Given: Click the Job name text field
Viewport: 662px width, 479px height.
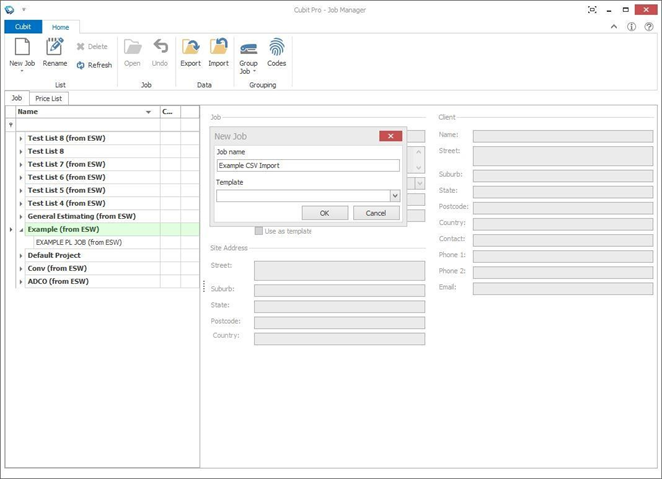Looking at the screenshot, I should click(308, 165).
